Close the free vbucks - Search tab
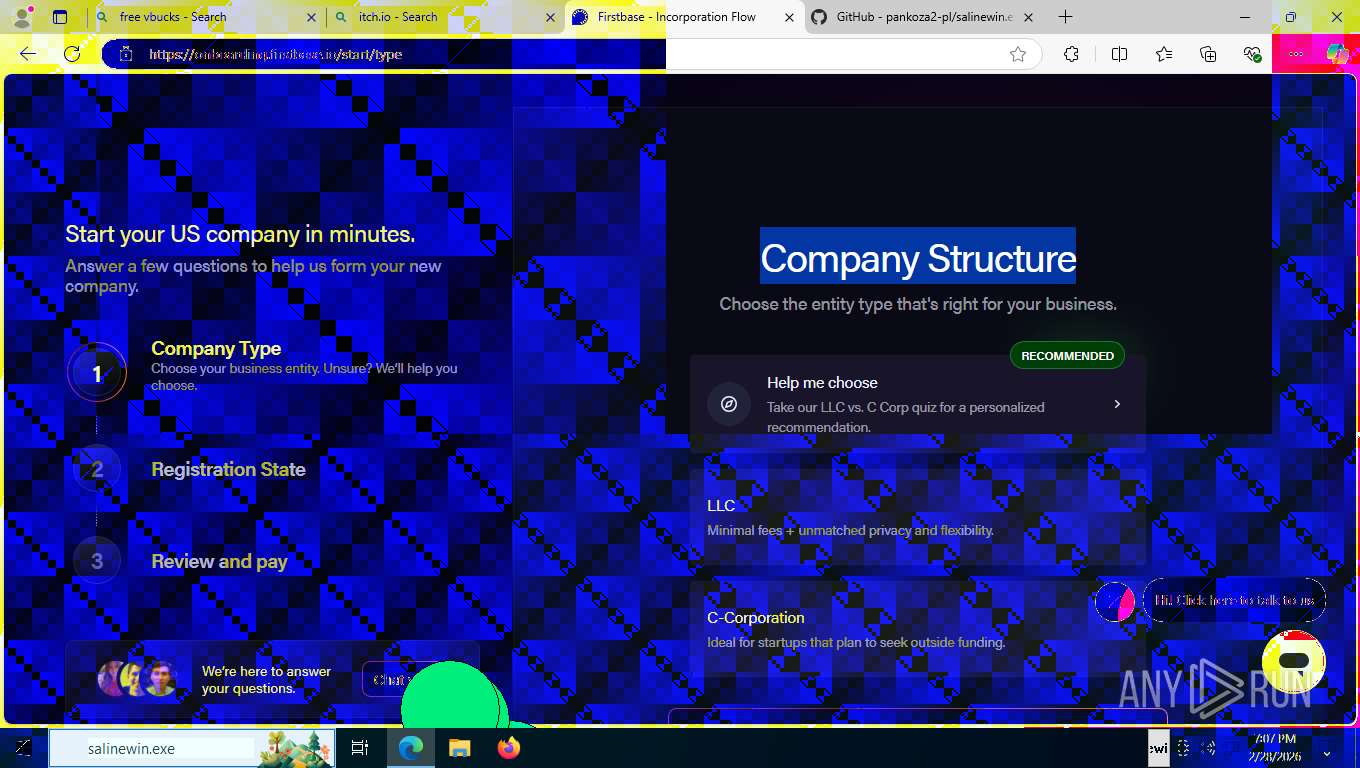Viewport: 1360px width, 768px height. (312, 17)
